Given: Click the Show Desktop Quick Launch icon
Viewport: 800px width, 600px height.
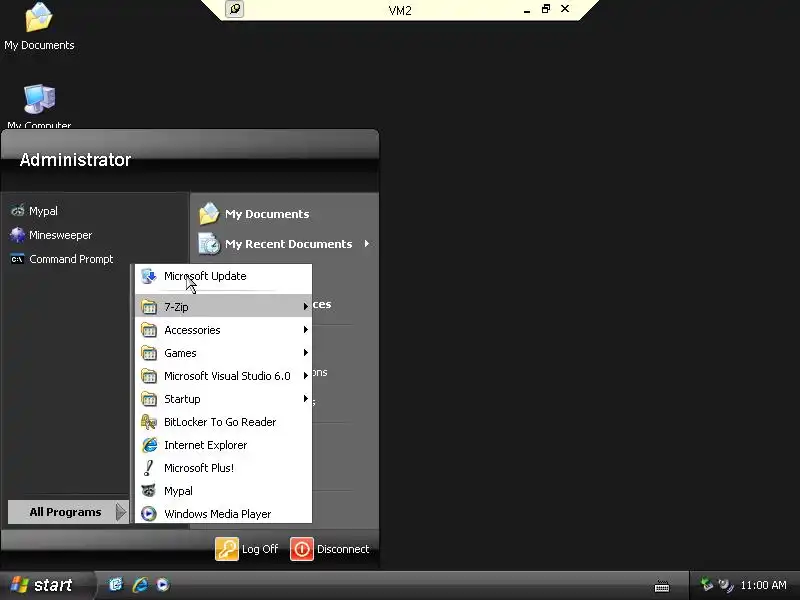Looking at the screenshot, I should (116, 585).
